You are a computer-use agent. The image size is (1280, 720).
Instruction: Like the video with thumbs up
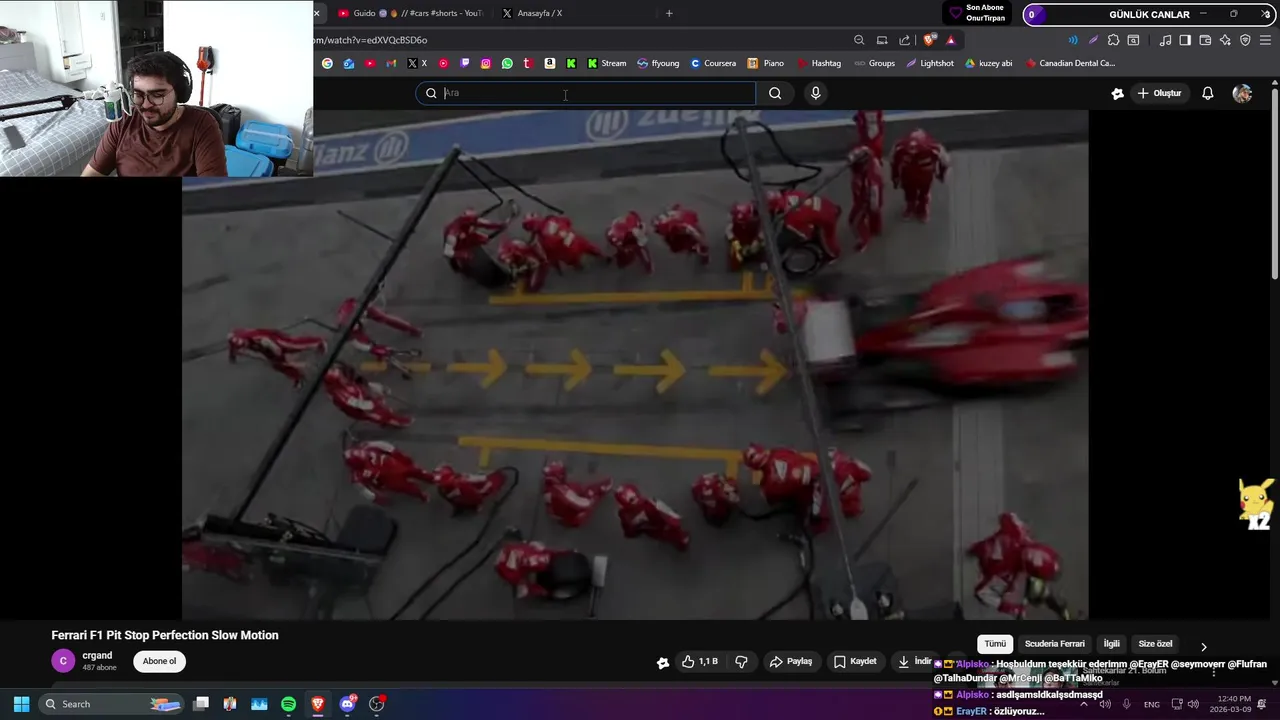pos(700,661)
